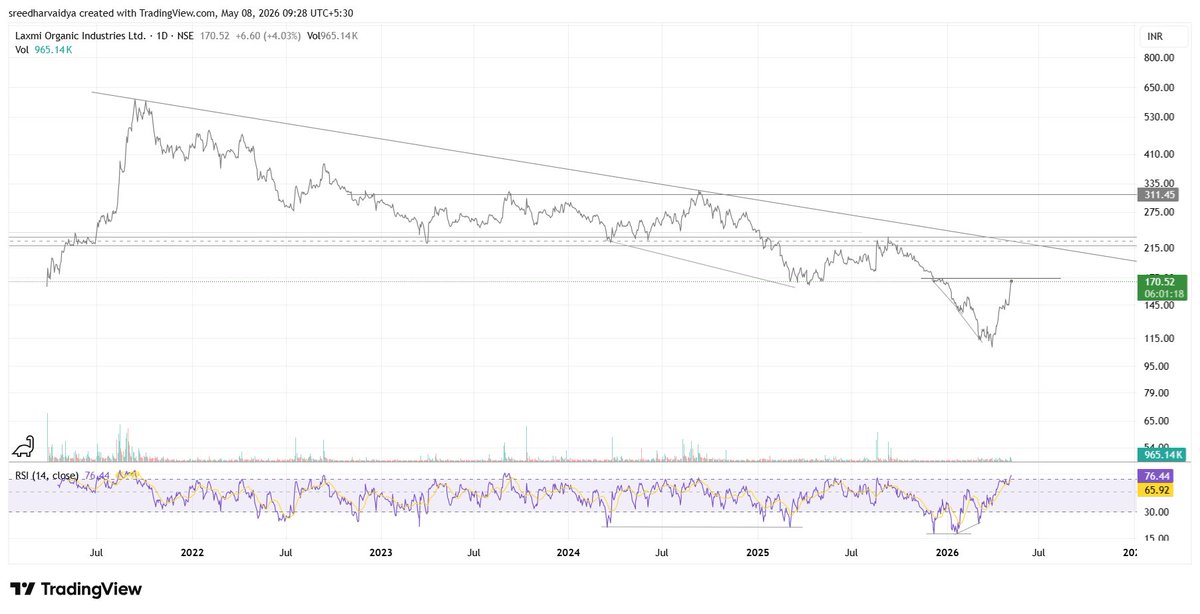Click the 965.14K volume axis label

pyautogui.click(x=1162, y=454)
